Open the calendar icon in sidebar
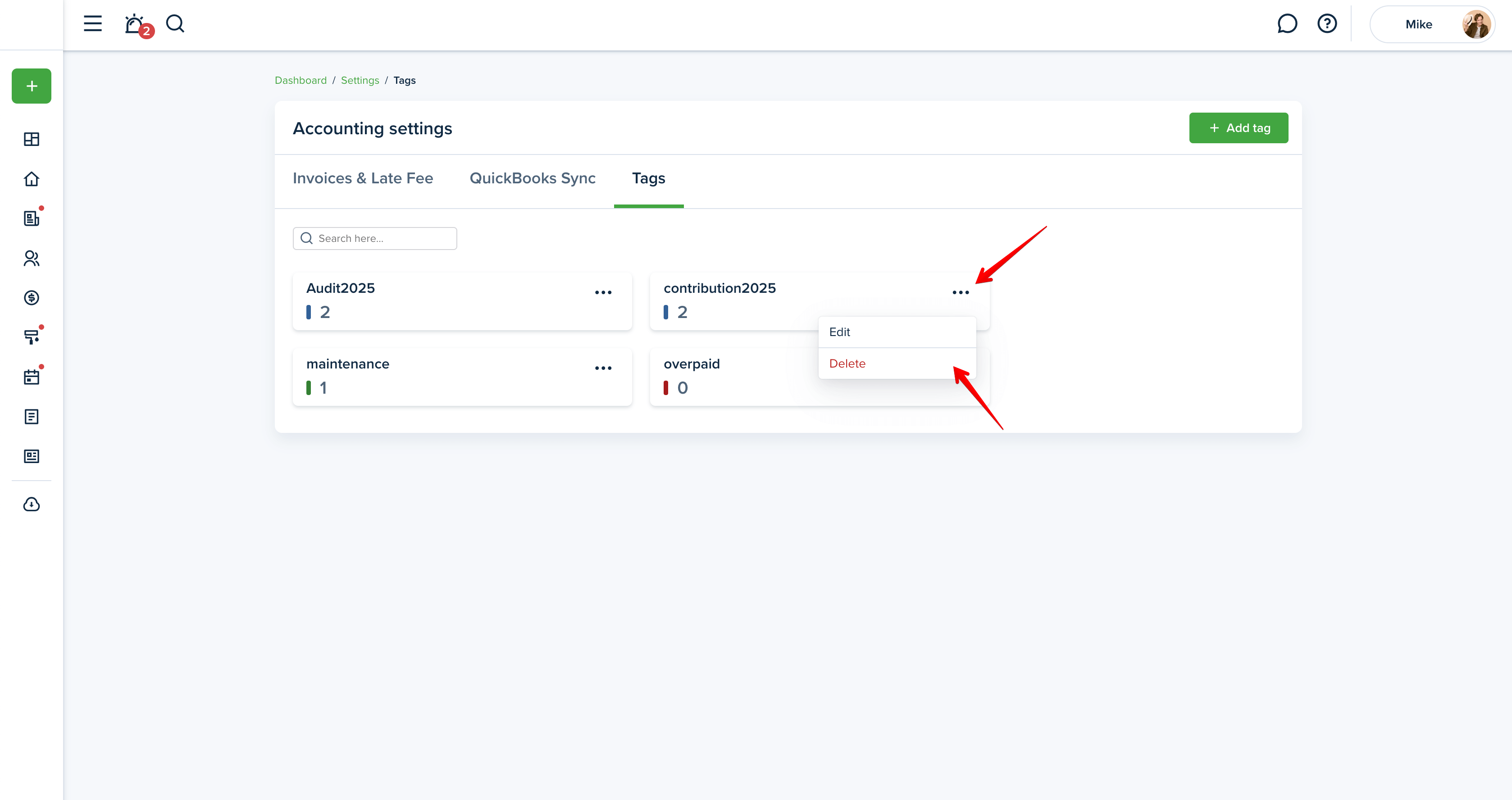This screenshot has height=800, width=1512. point(32,376)
